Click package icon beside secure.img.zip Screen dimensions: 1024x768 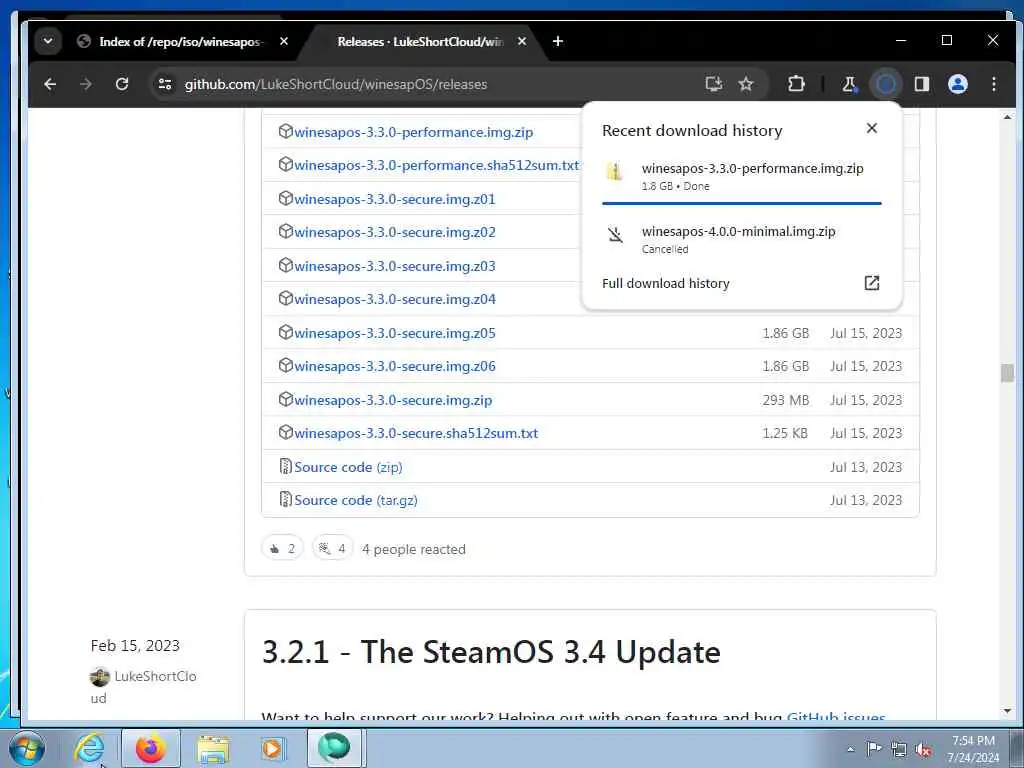285,398
